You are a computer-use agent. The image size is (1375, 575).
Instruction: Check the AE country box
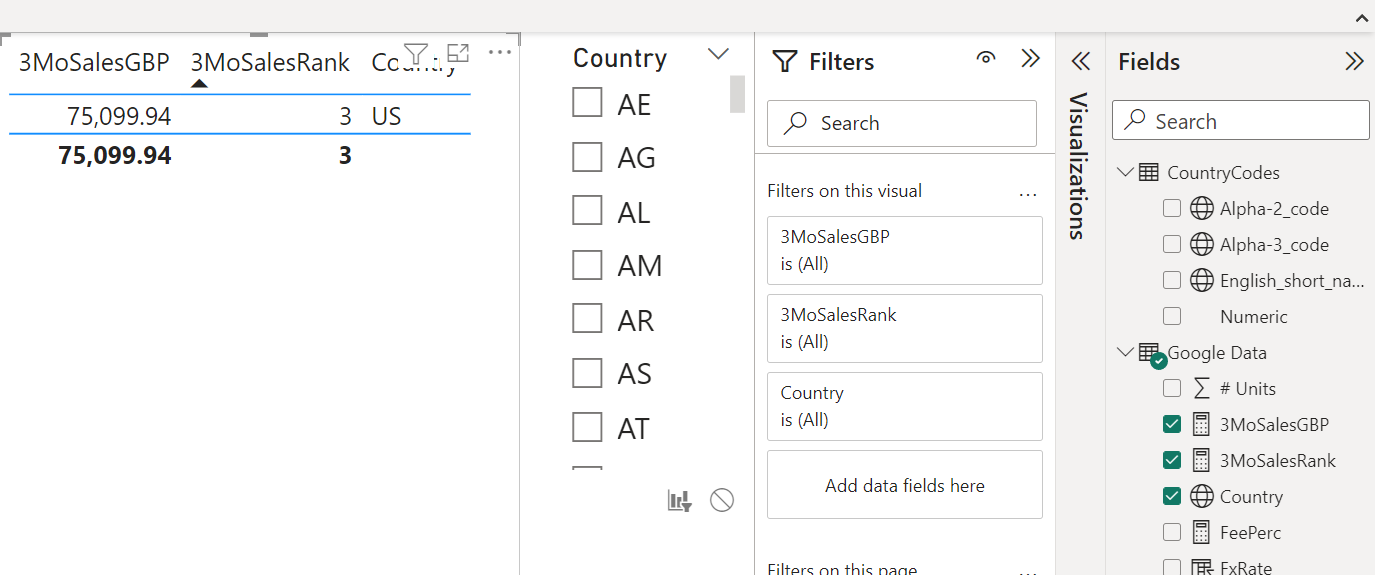pyautogui.click(x=587, y=102)
